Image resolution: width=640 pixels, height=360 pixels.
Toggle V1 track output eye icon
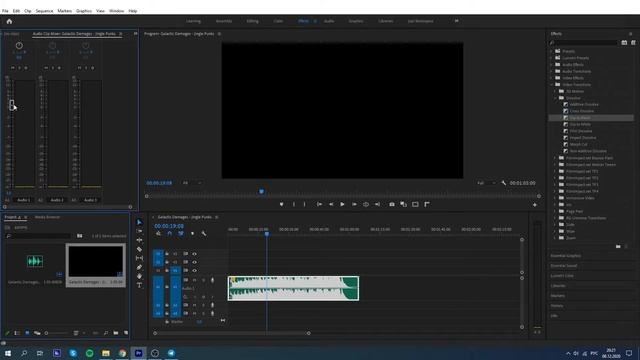194,270
